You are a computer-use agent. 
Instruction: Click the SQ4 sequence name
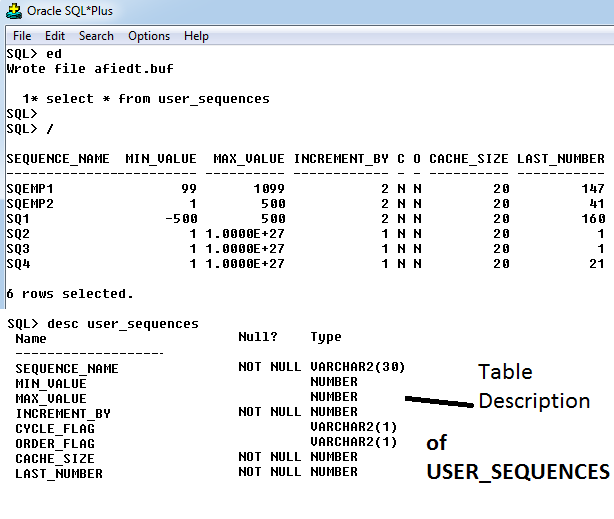(x=18, y=264)
